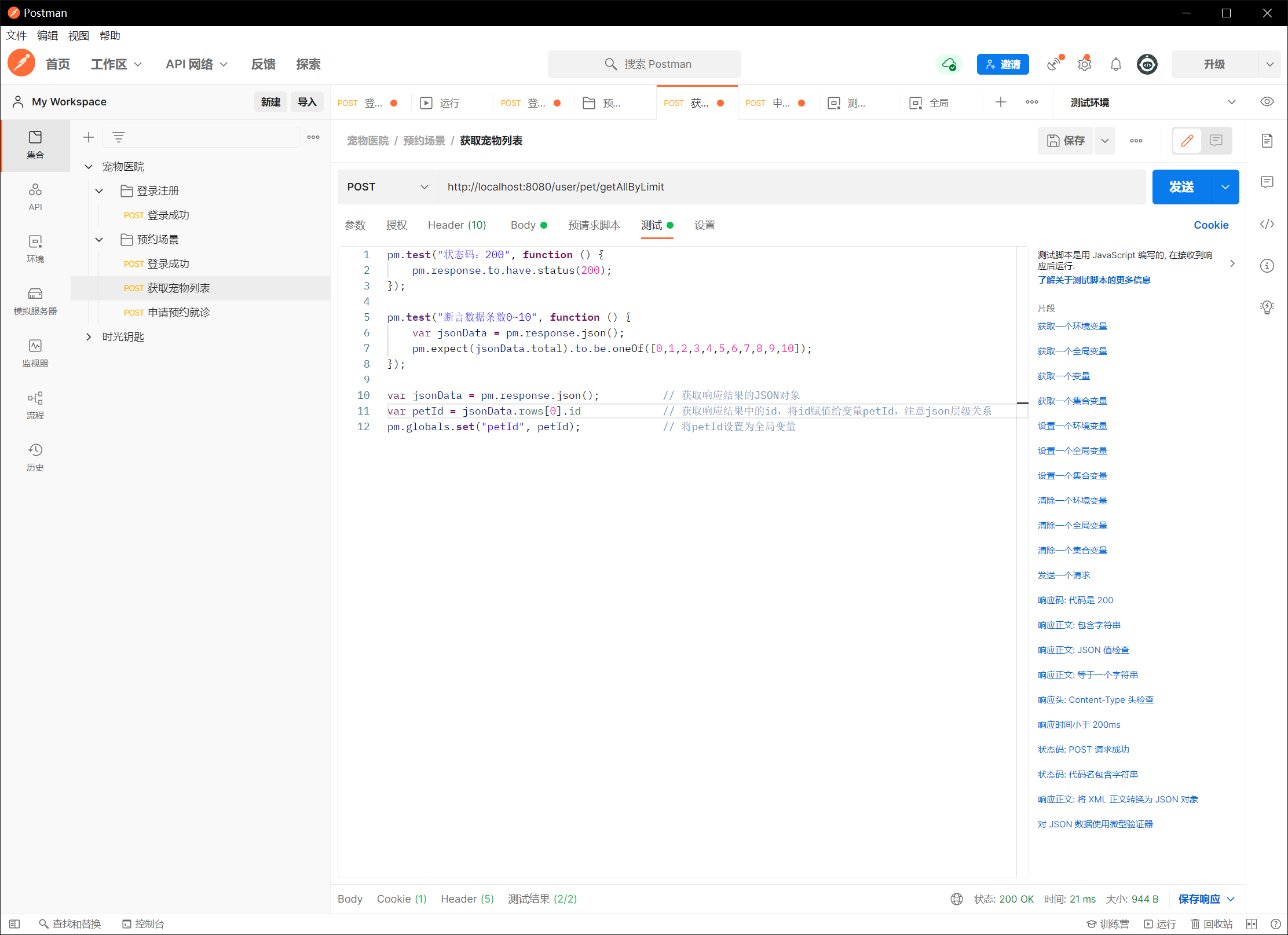Viewport: 1288px width, 935px height.
Task: Click the request URL input field
Action: point(791,187)
